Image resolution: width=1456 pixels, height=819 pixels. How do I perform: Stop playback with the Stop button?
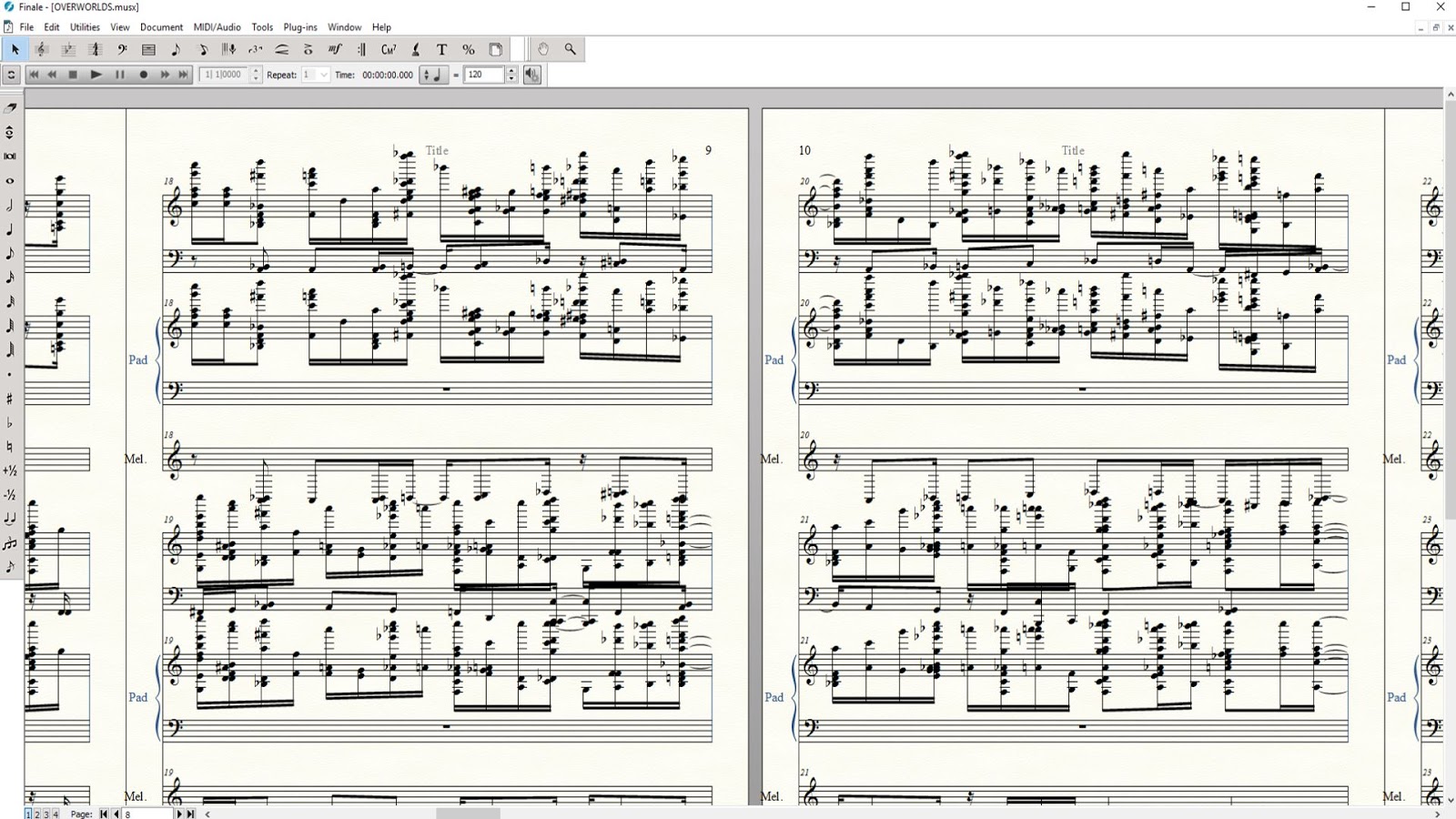[74, 75]
